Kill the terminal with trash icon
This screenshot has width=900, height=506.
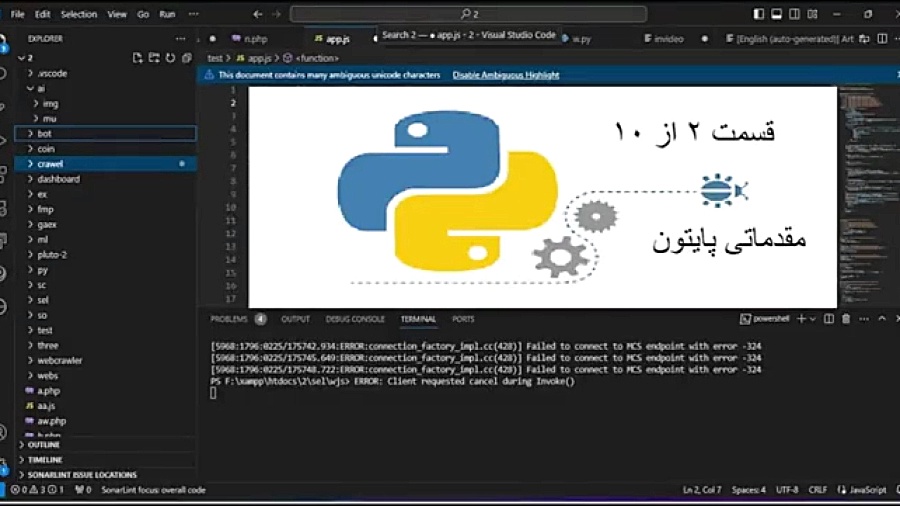click(846, 319)
